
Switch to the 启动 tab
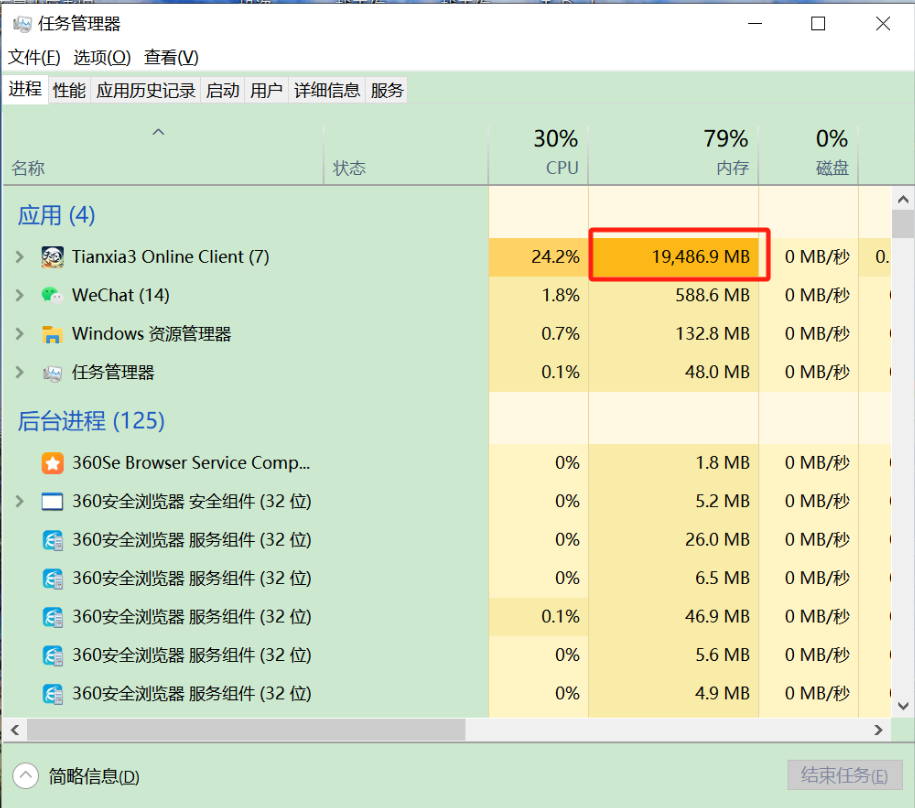pos(223,90)
